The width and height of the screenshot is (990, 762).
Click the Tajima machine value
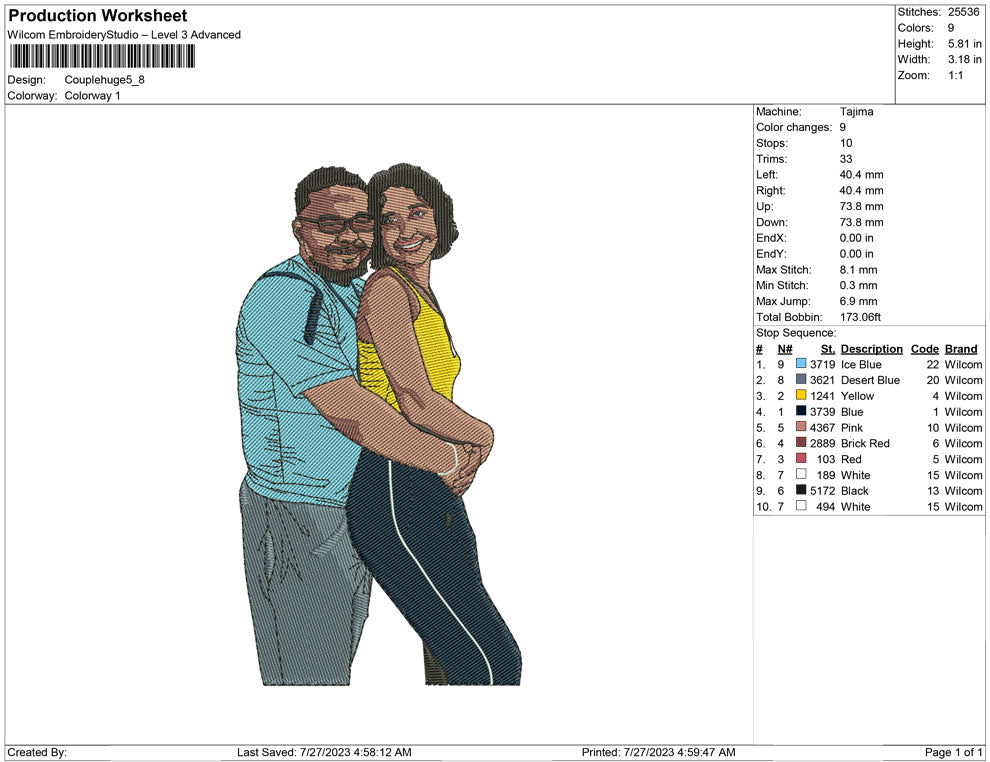tap(856, 112)
